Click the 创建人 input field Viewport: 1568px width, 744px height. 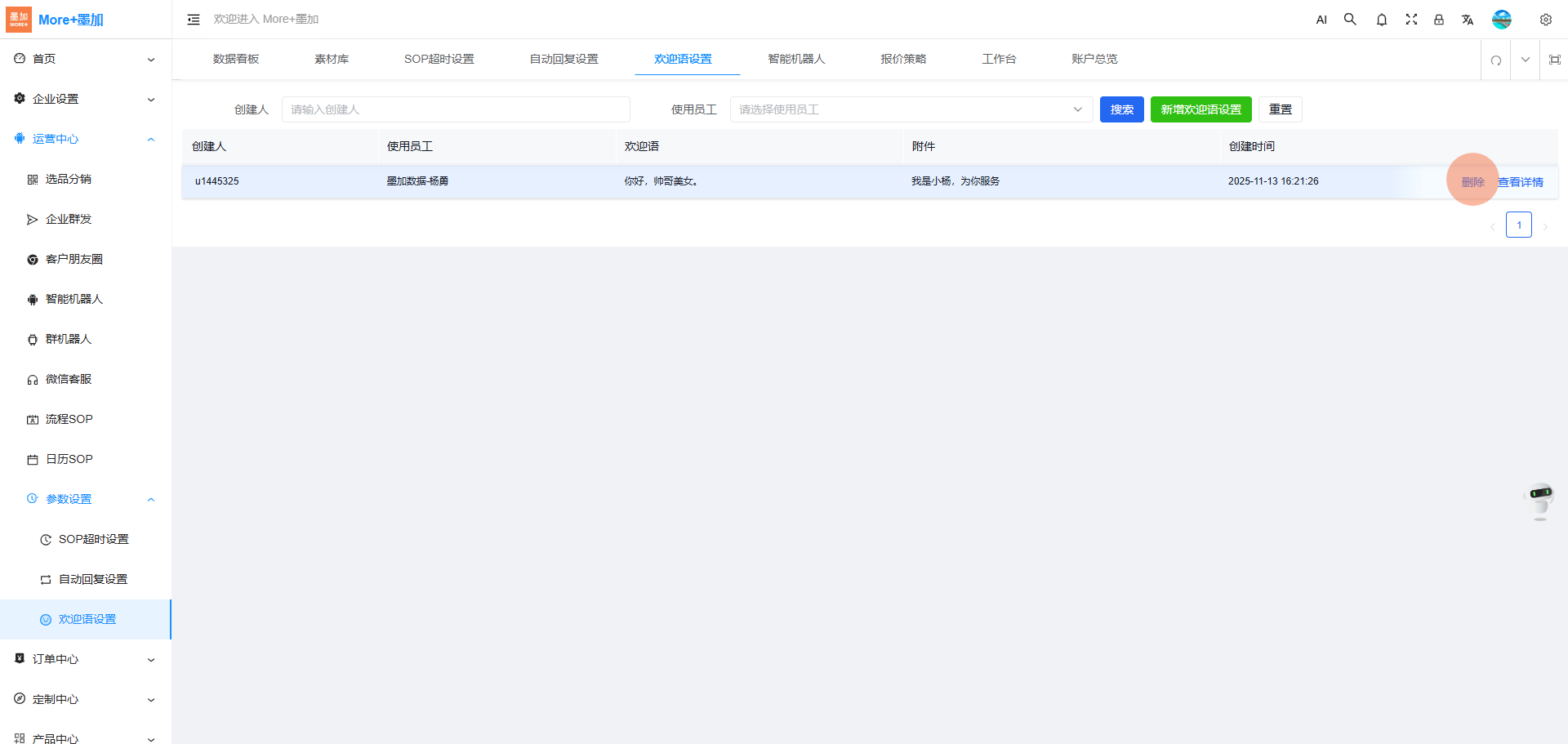456,109
